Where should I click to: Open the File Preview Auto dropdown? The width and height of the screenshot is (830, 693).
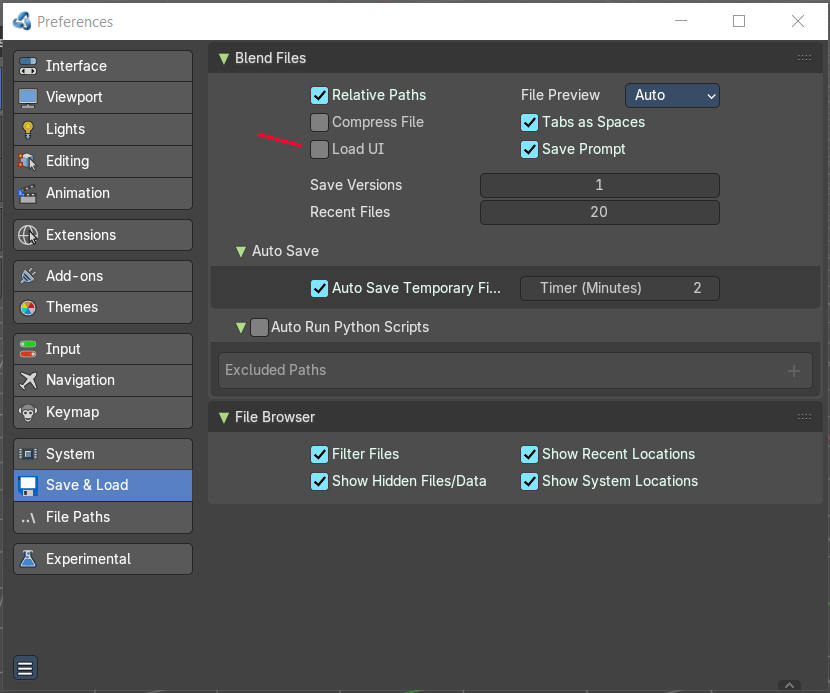[672, 95]
